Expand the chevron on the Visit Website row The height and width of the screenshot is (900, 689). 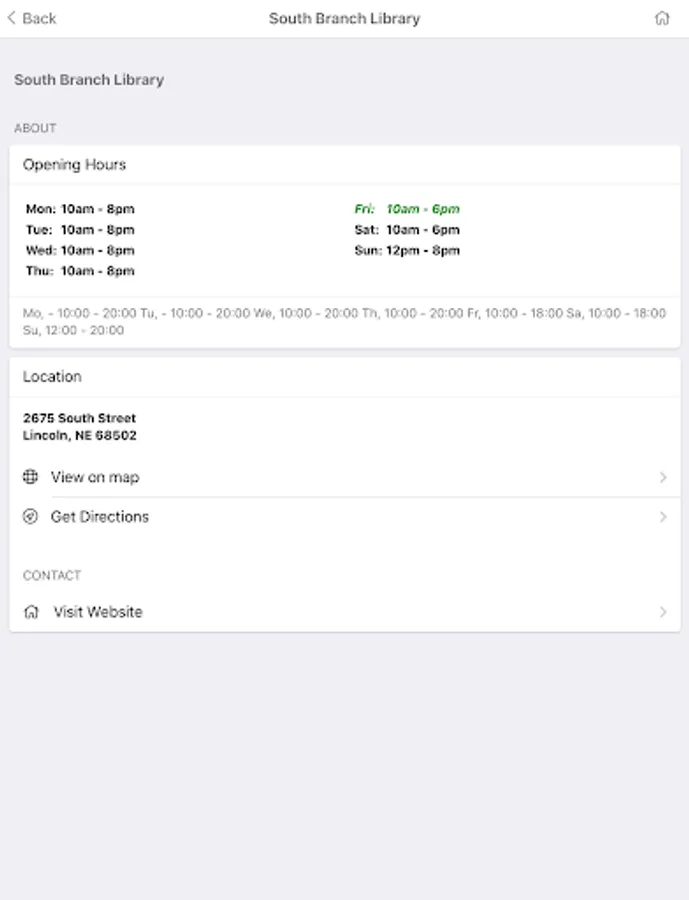(x=663, y=612)
